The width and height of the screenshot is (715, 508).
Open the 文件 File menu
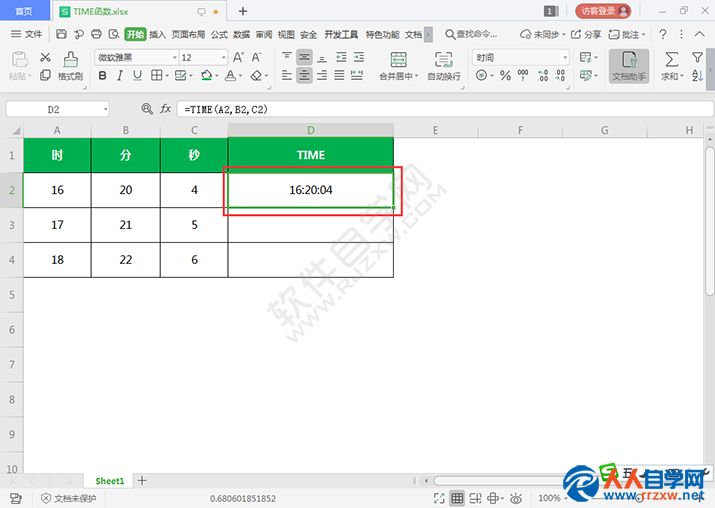(26, 34)
